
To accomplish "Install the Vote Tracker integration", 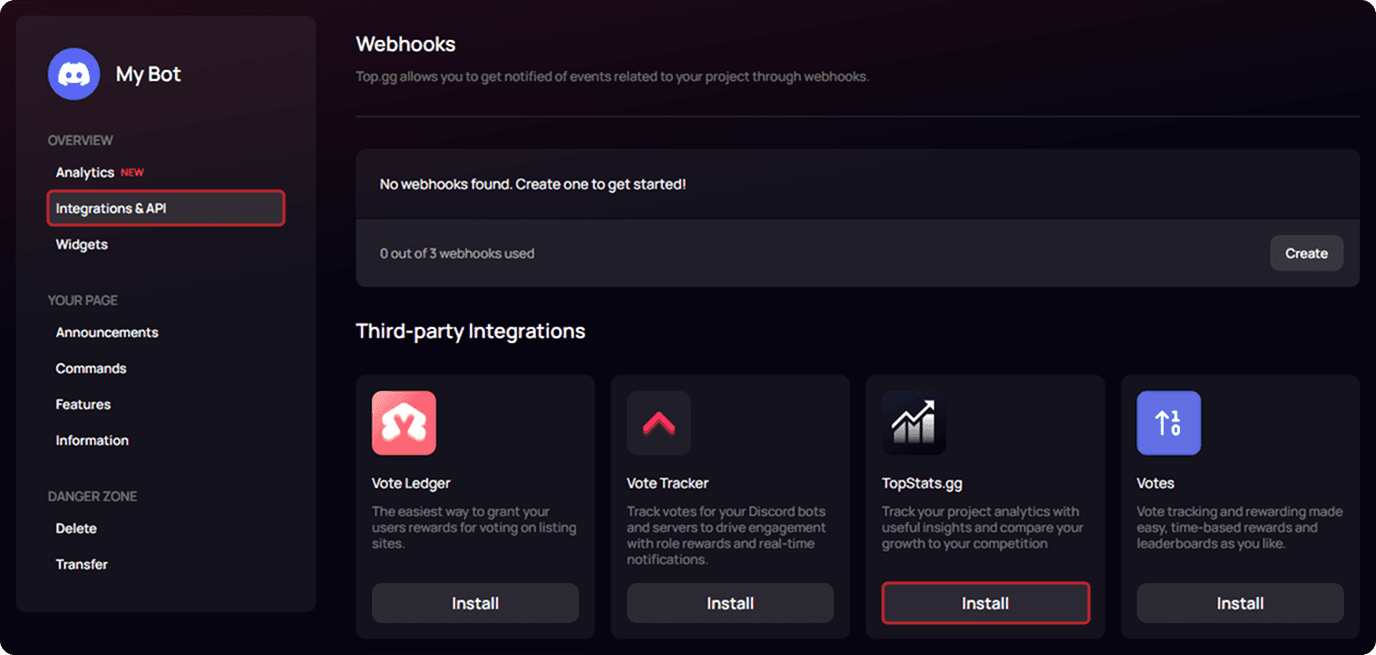I will pyautogui.click(x=730, y=603).
